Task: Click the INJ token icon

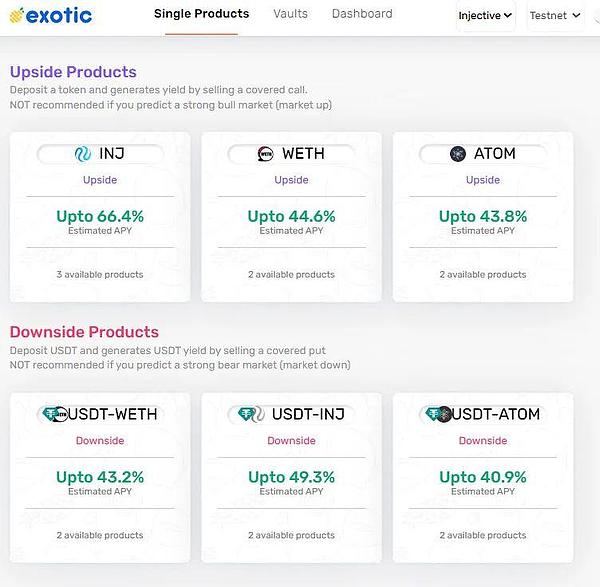Action: (83, 154)
